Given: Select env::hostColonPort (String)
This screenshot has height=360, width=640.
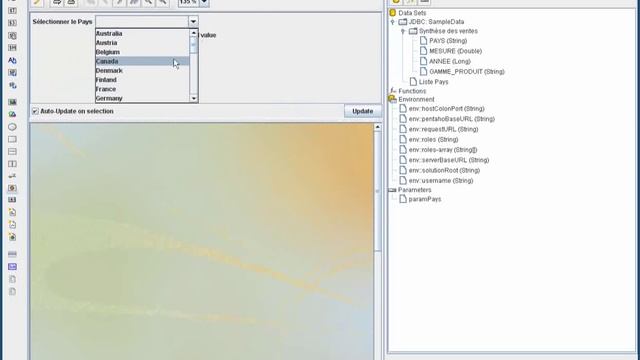Looking at the screenshot, I should pyautogui.click(x=446, y=109).
